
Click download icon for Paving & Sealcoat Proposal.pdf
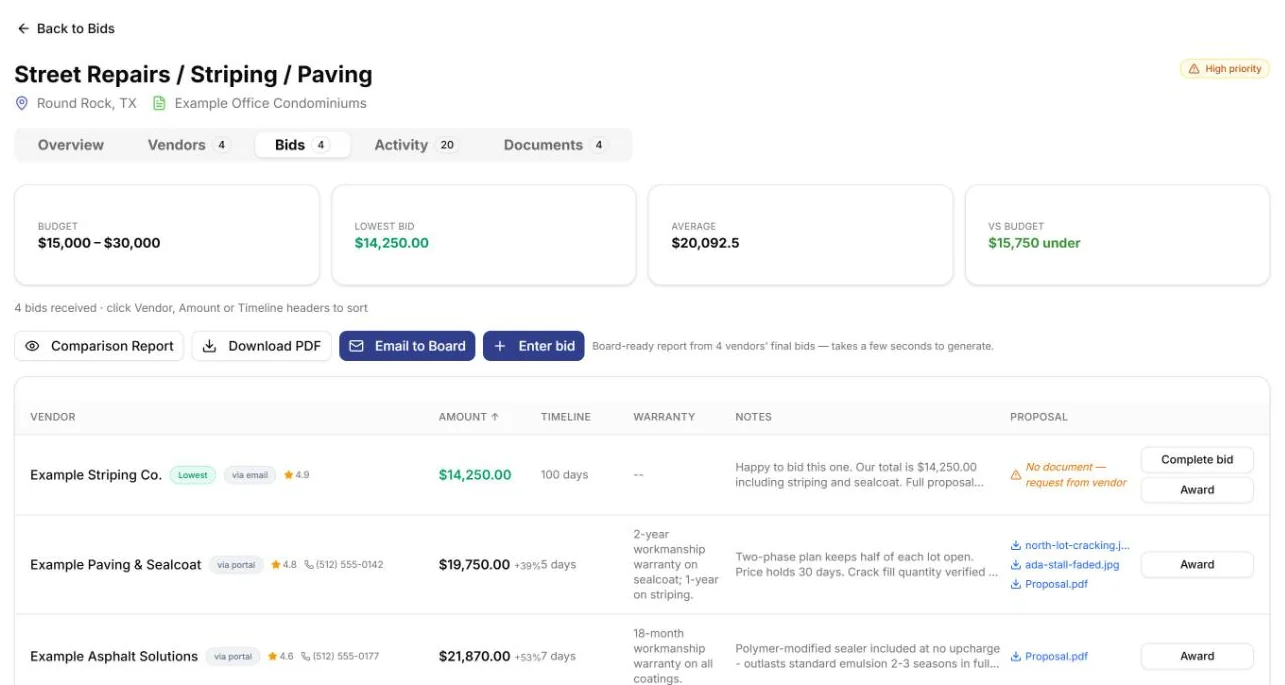(1016, 584)
